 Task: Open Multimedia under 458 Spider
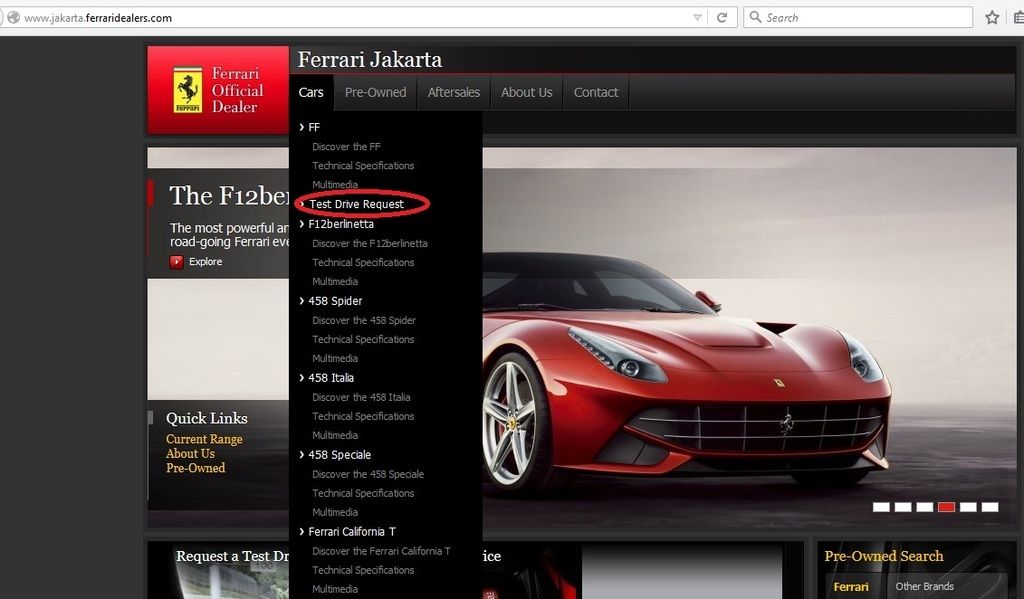[335, 359]
